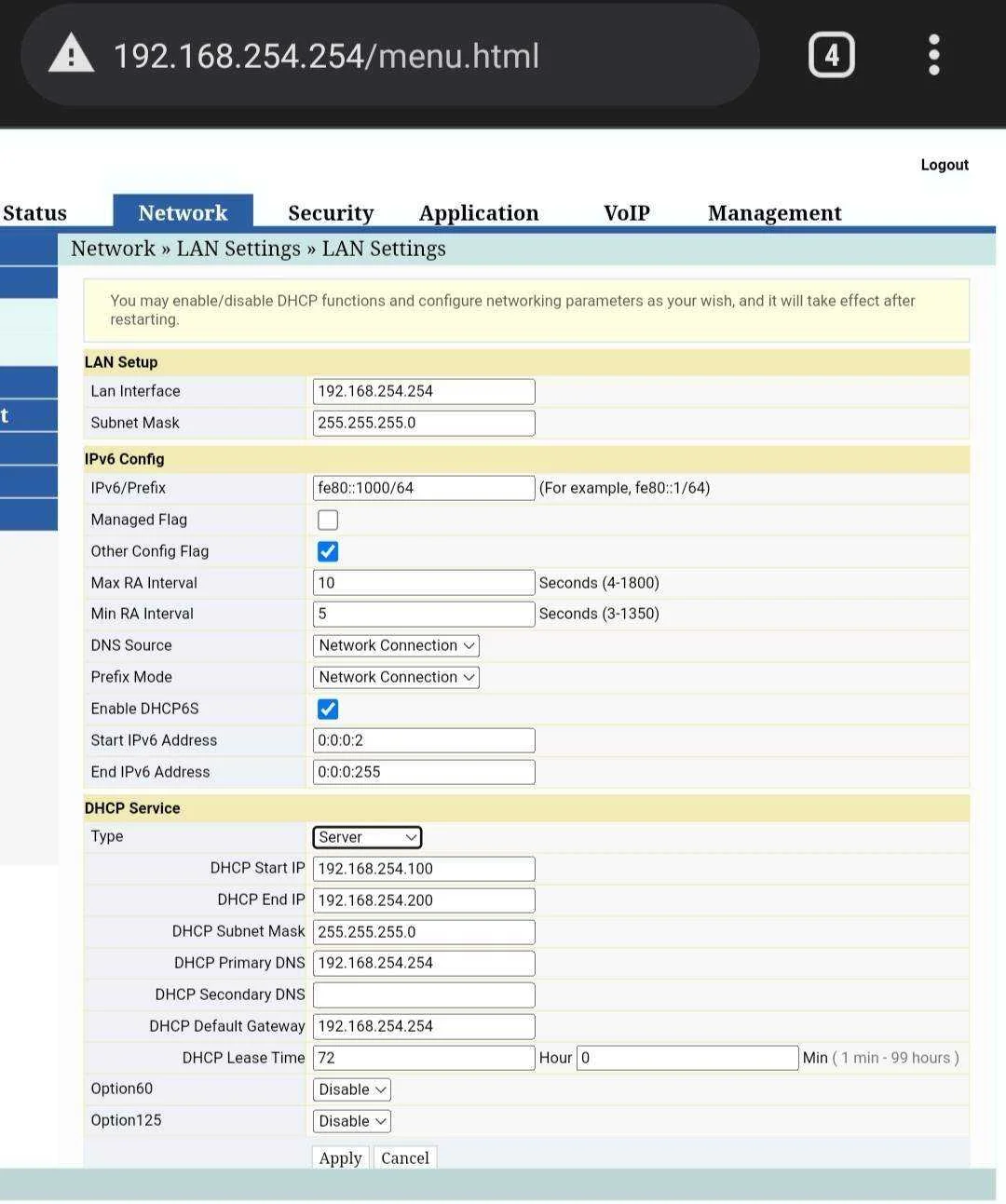Open the VoIP tab
Image resolution: width=1006 pixels, height=1204 pixels.
click(626, 213)
